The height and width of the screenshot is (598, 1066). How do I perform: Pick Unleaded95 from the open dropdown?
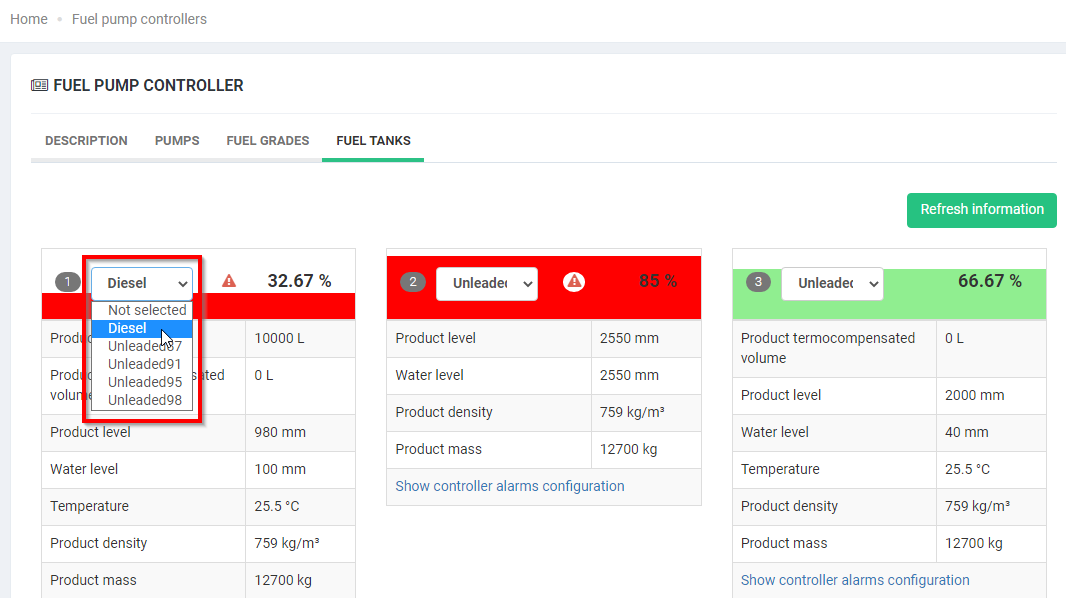tap(145, 382)
